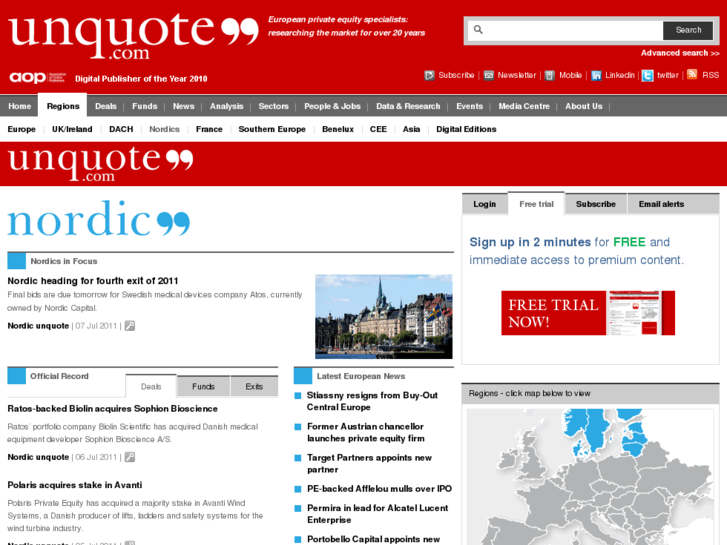Open 'Permira in lead for Alcatel Lucent Enterprise'
This screenshot has width=727, height=545.
point(377,514)
